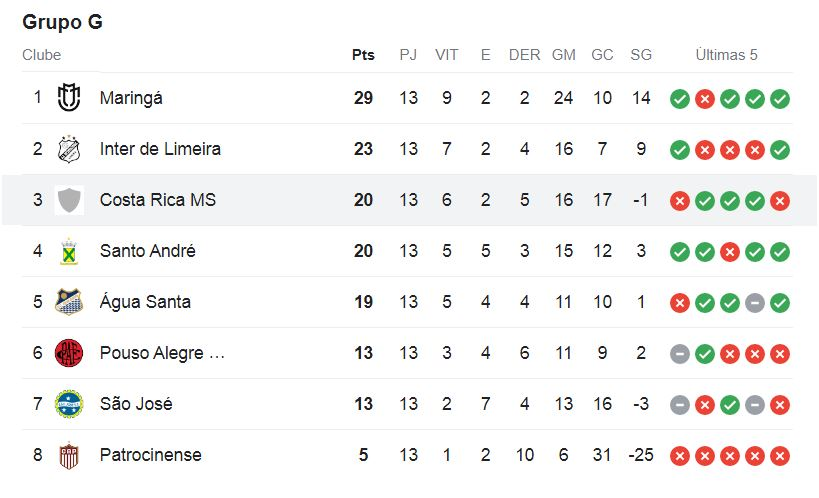
Task: Click São José's green win result icon
Action: pyautogui.click(x=730, y=404)
